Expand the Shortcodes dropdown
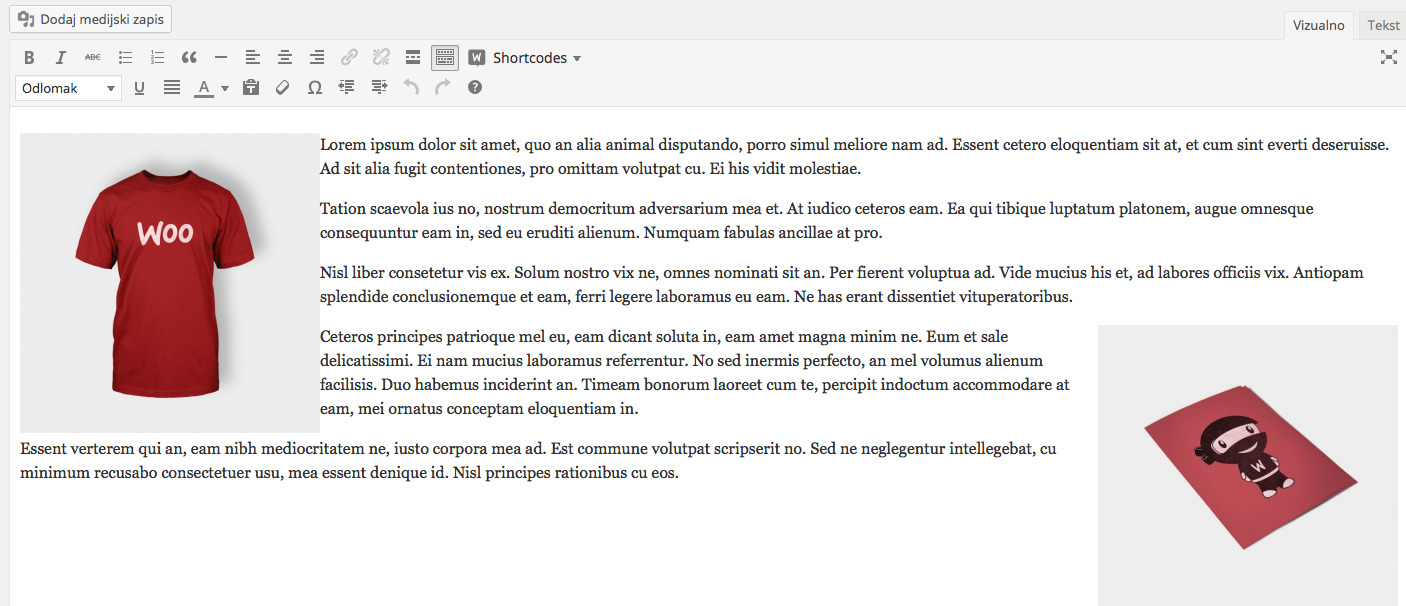 point(525,58)
